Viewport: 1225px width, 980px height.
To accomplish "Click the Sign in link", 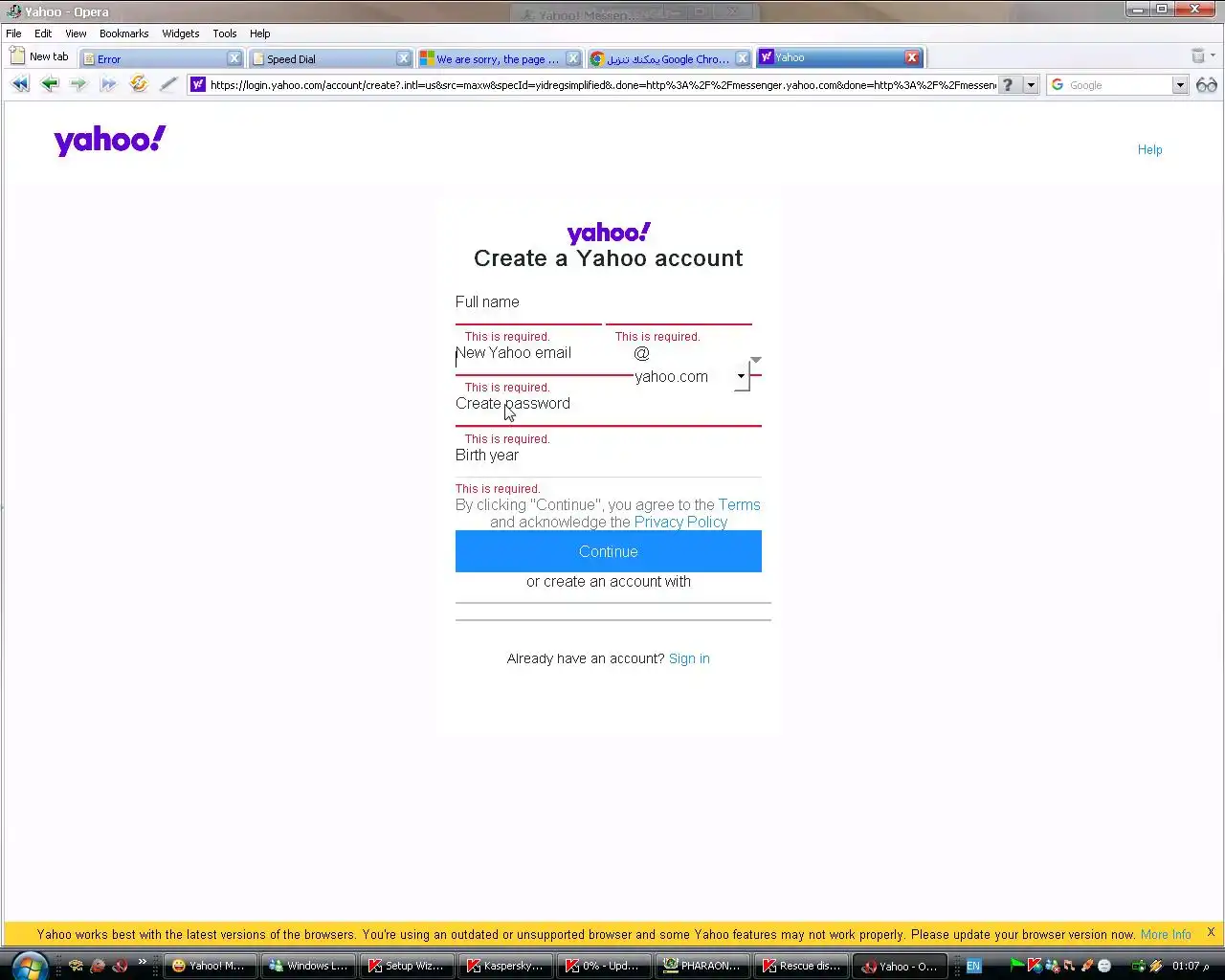I will click(689, 658).
